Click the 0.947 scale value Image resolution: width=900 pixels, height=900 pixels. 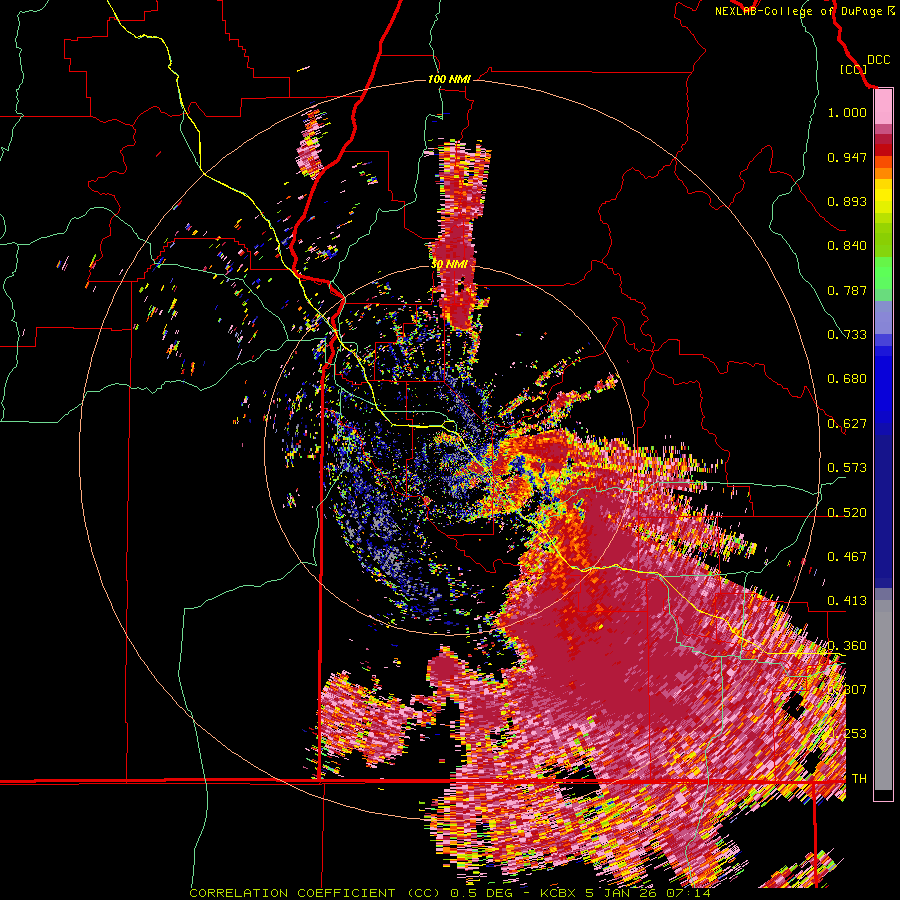(x=847, y=157)
